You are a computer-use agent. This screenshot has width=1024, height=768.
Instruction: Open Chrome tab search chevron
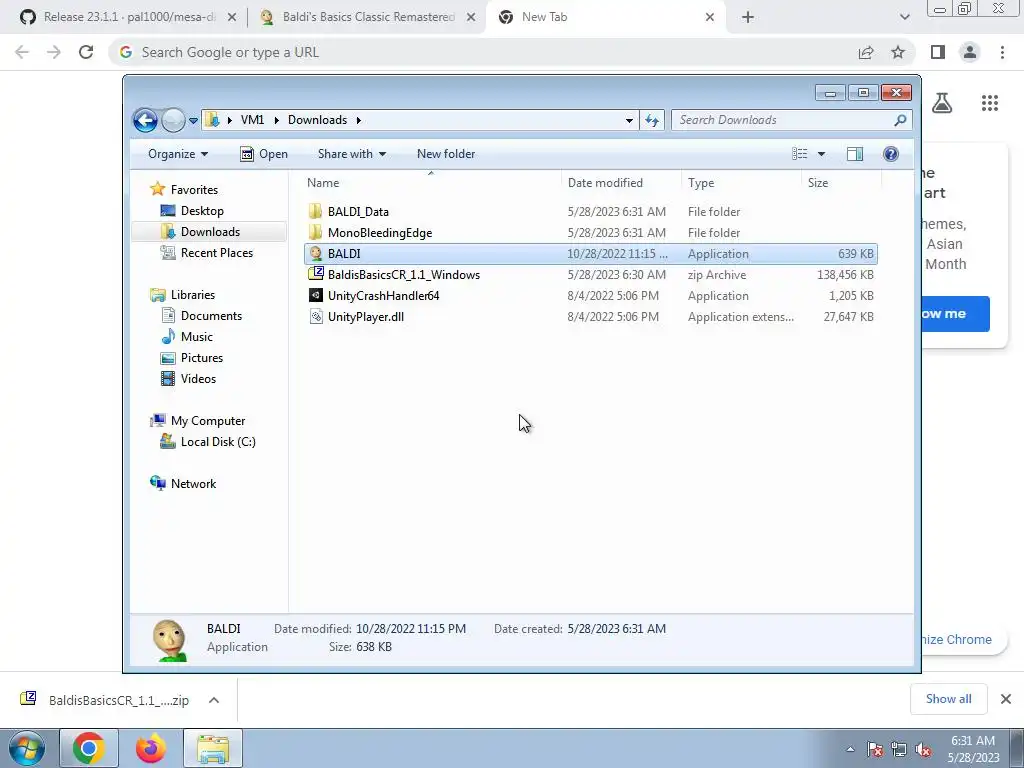[x=904, y=18]
